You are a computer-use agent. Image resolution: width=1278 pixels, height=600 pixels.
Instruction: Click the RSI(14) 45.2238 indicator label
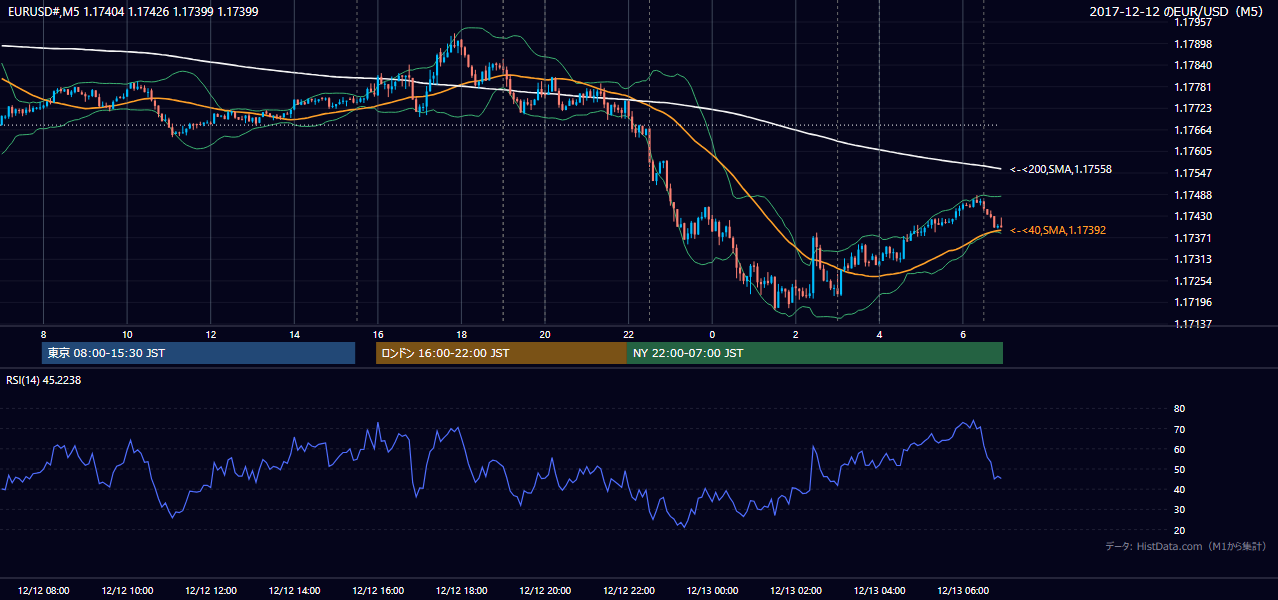(44, 380)
